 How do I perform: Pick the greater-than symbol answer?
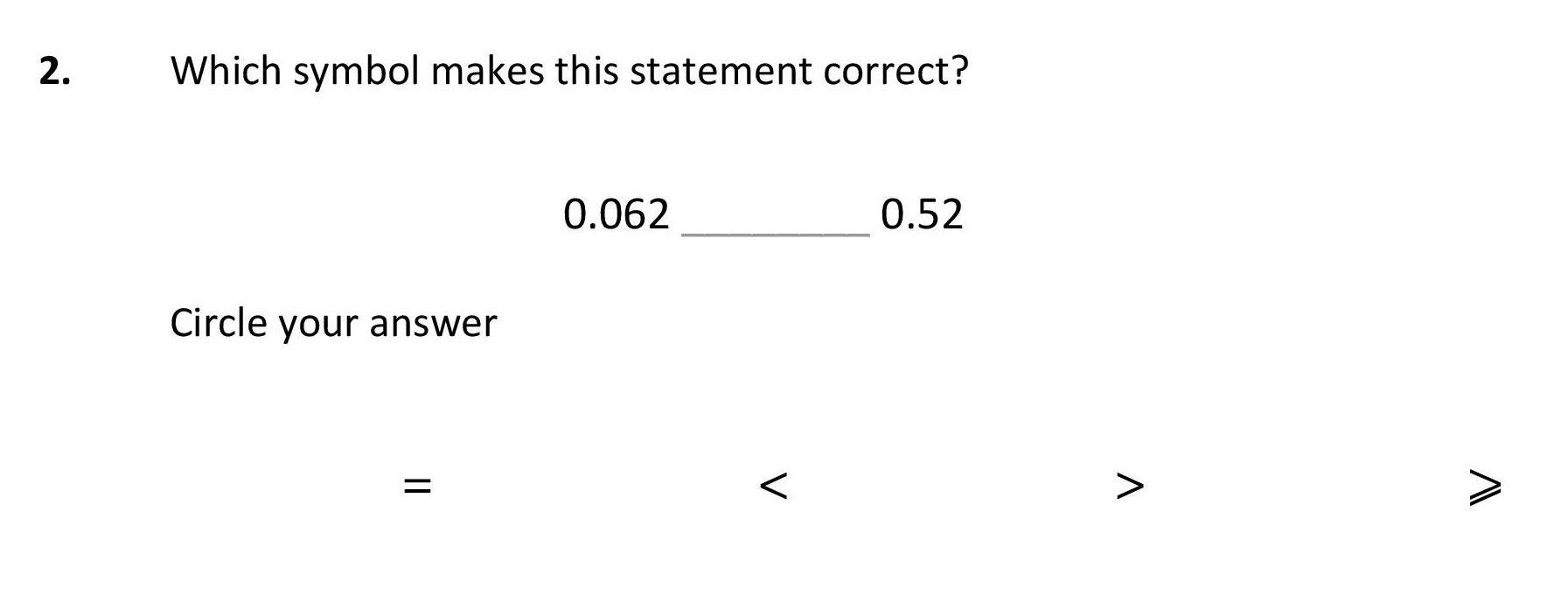pyautogui.click(x=1130, y=486)
